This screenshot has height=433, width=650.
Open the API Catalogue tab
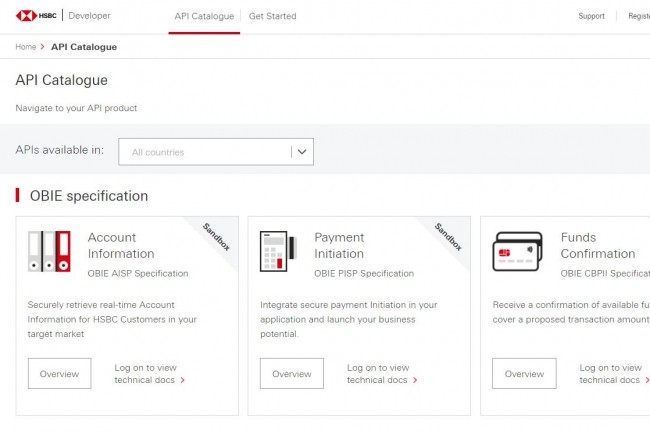tap(204, 16)
